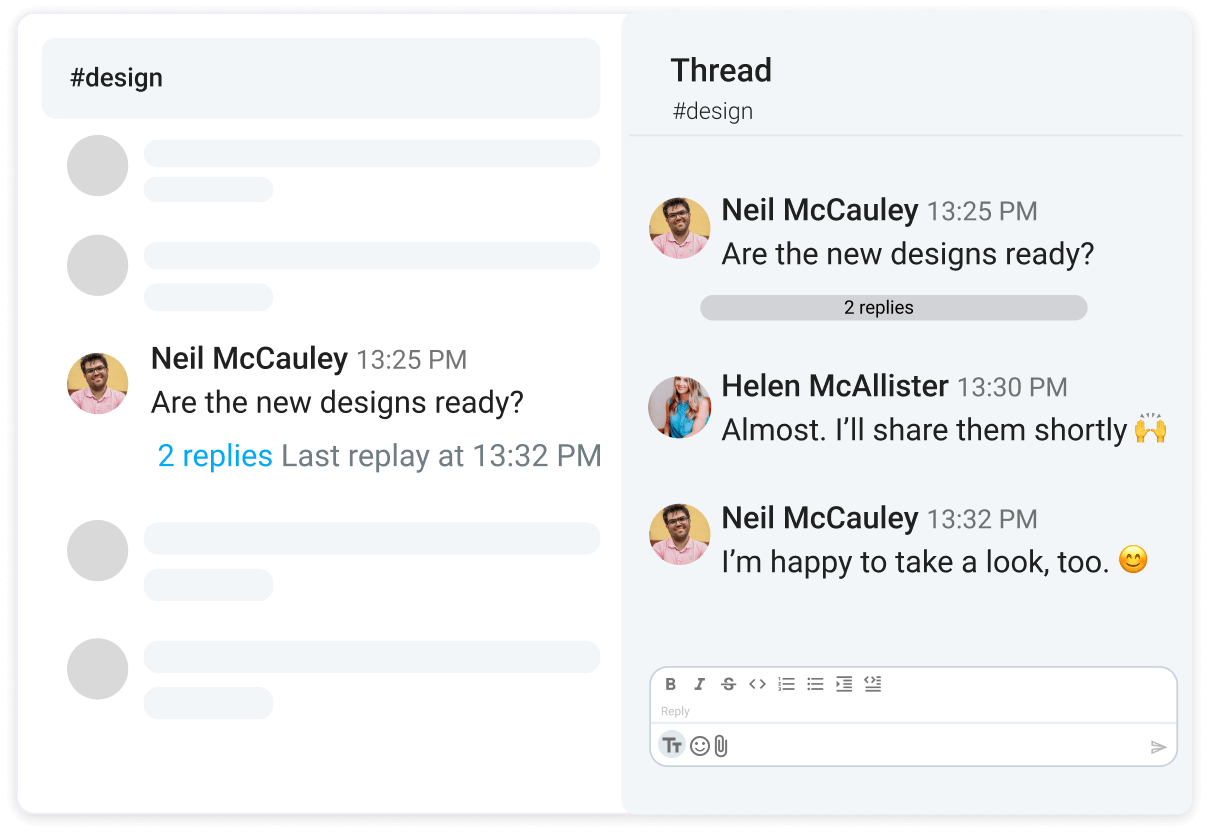Insert inline code formatting

tap(757, 684)
